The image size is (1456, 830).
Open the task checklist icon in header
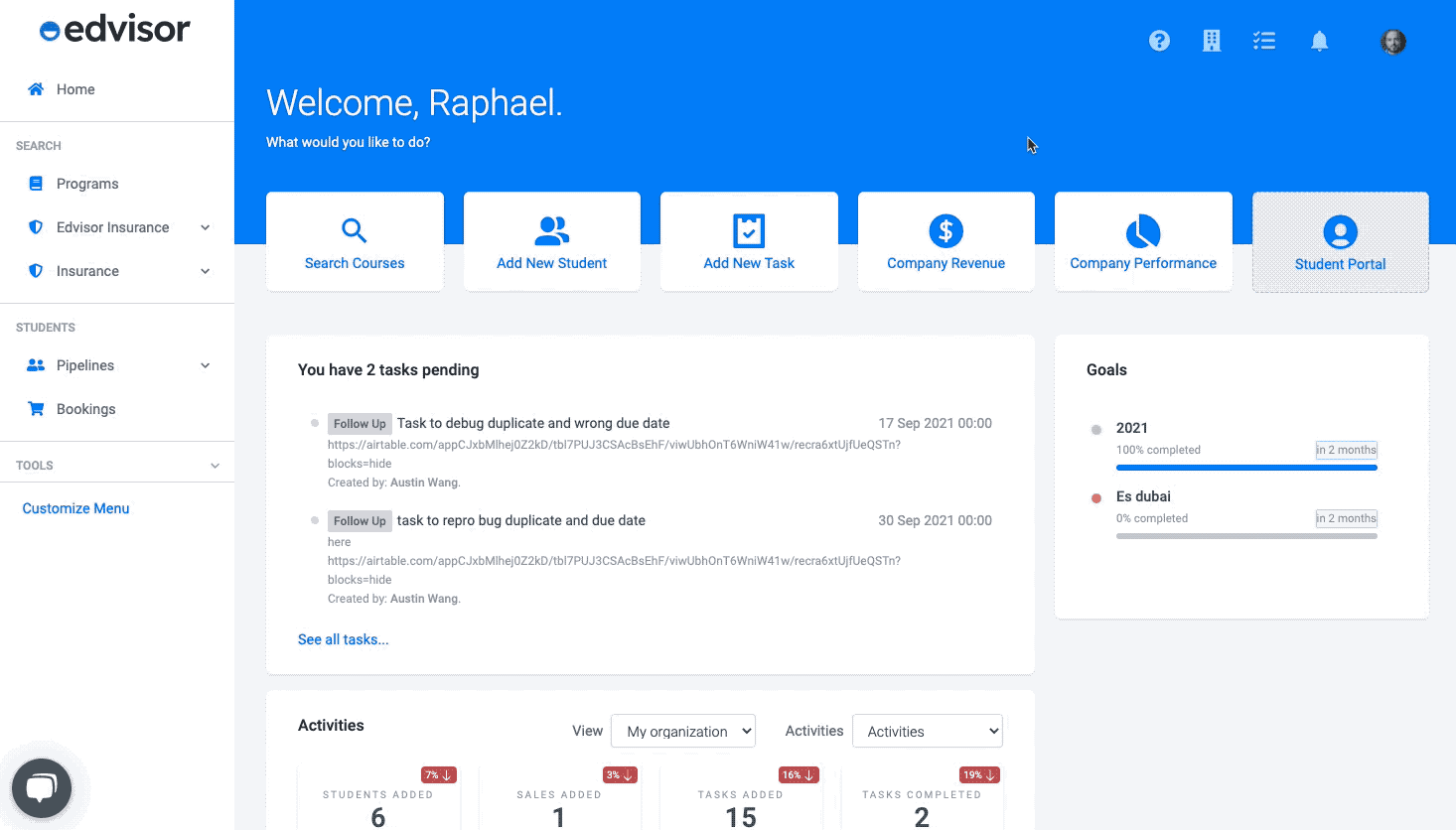[1264, 41]
